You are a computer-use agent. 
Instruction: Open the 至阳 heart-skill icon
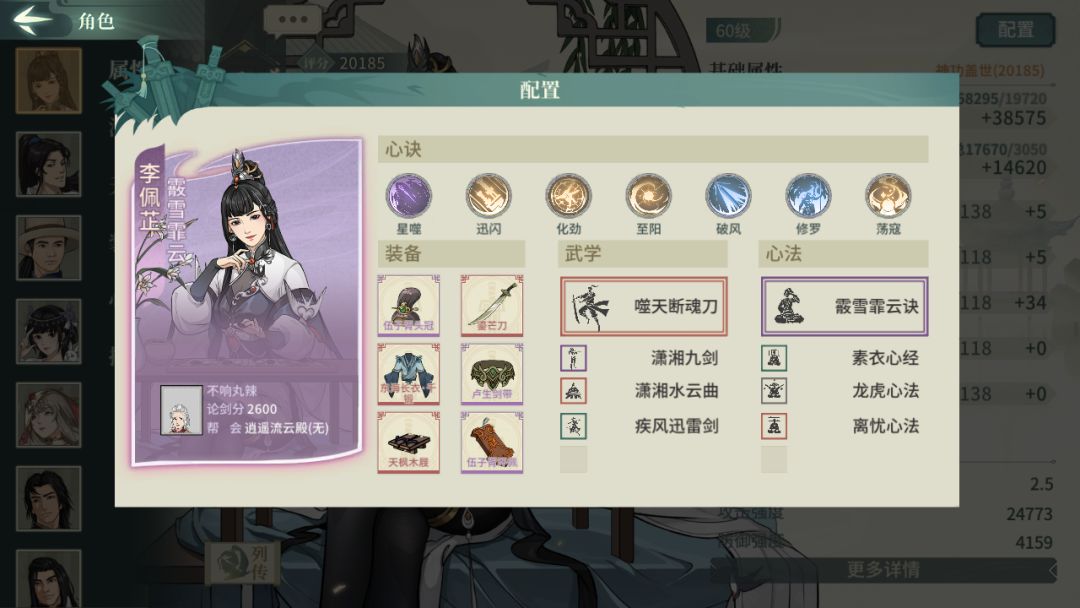pos(648,196)
